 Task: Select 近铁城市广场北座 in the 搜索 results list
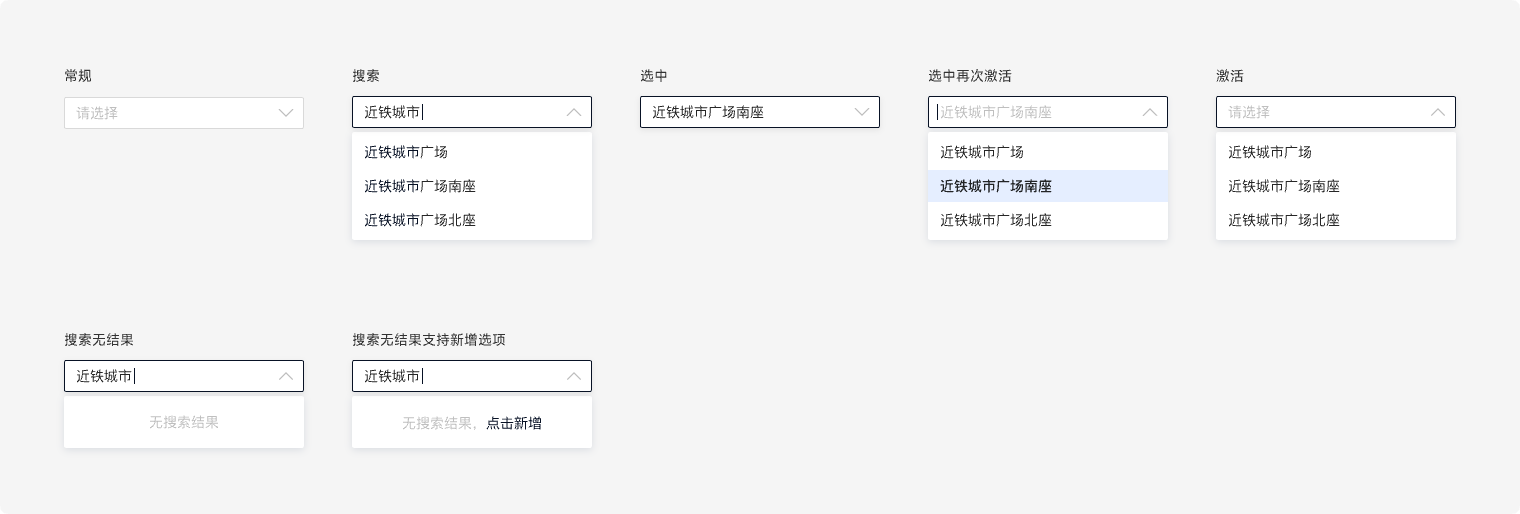(420, 220)
